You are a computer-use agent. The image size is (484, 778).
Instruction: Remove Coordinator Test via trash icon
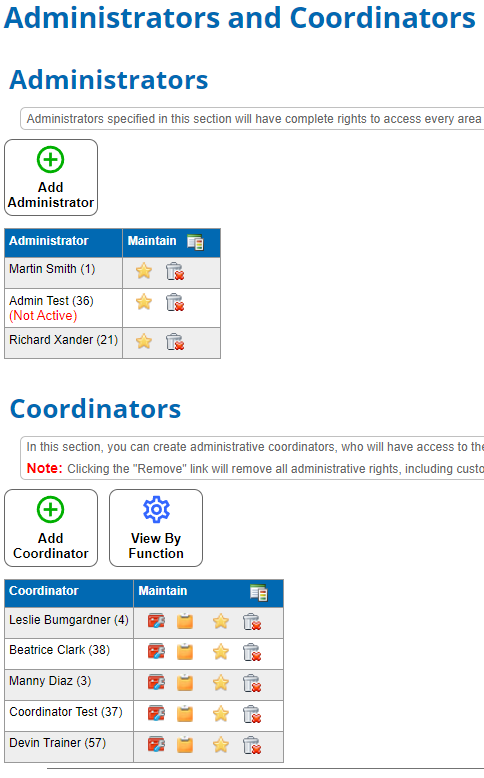coord(252,714)
